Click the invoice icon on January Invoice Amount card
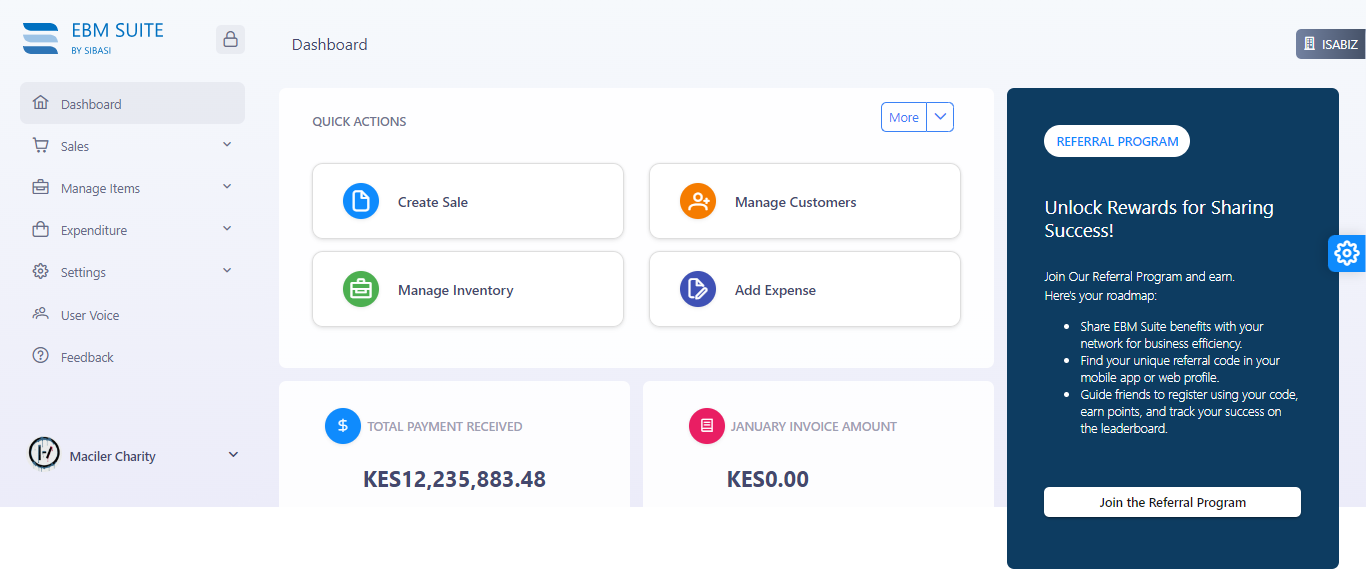Image resolution: width=1366 pixels, height=587 pixels. coord(706,426)
